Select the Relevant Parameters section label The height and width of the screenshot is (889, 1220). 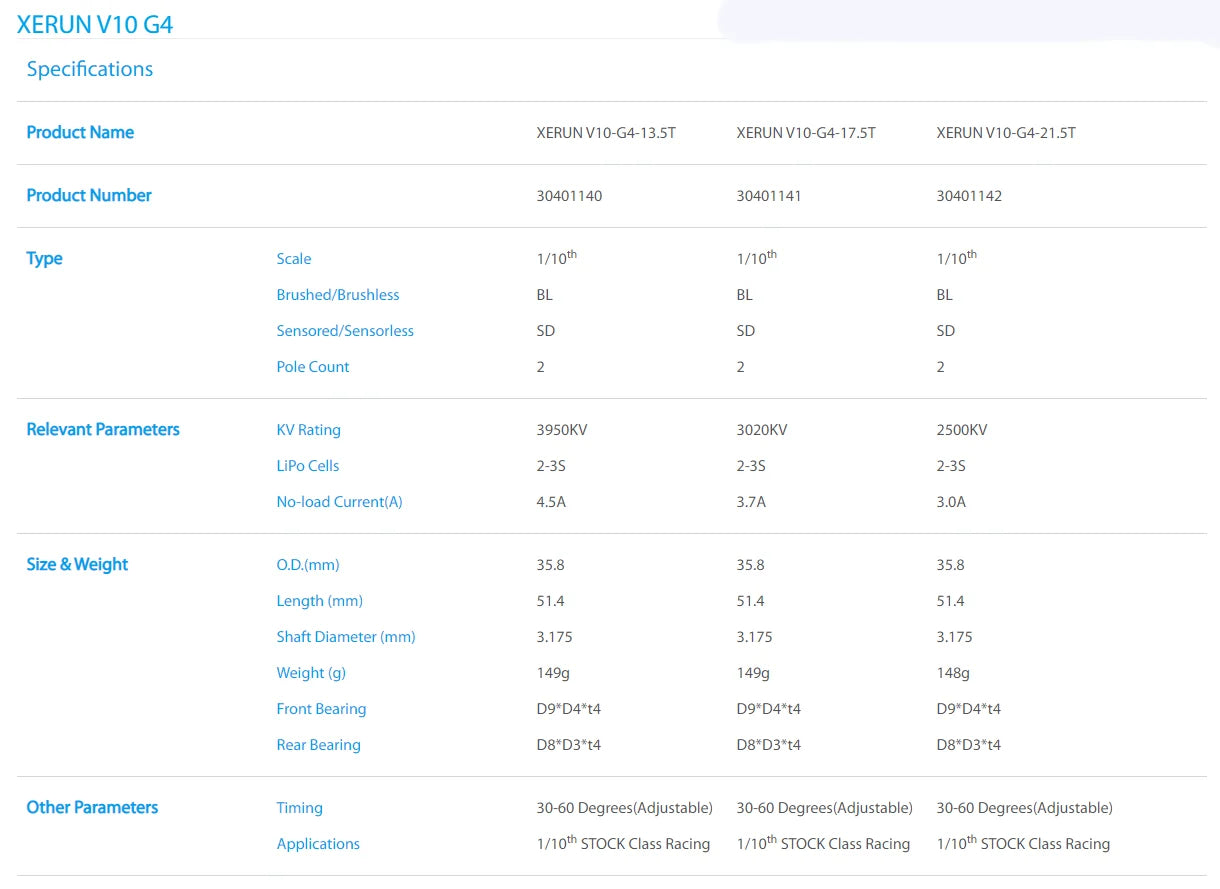click(103, 429)
